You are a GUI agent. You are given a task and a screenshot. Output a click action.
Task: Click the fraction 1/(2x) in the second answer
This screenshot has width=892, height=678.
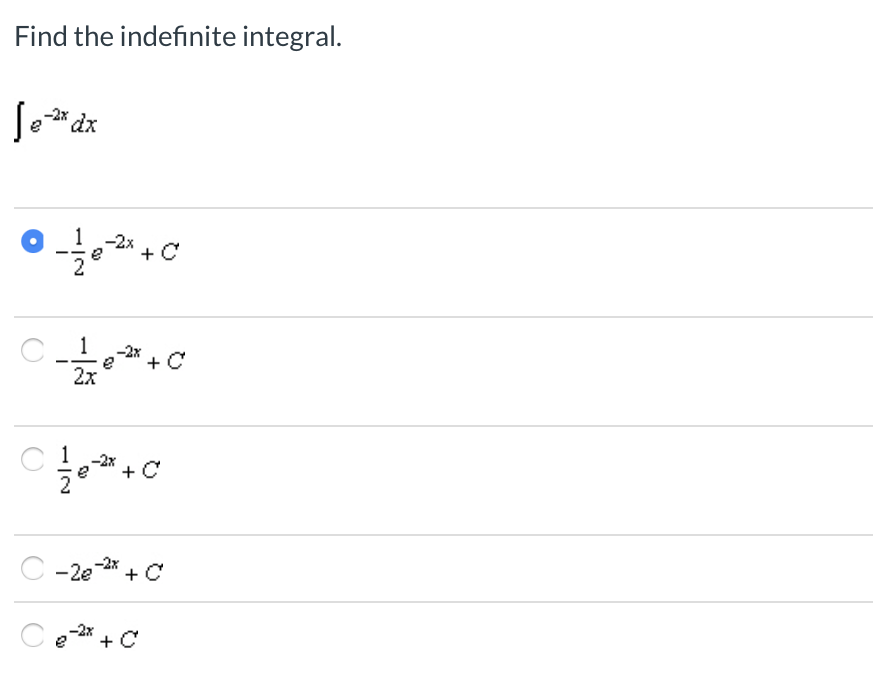coord(85,361)
